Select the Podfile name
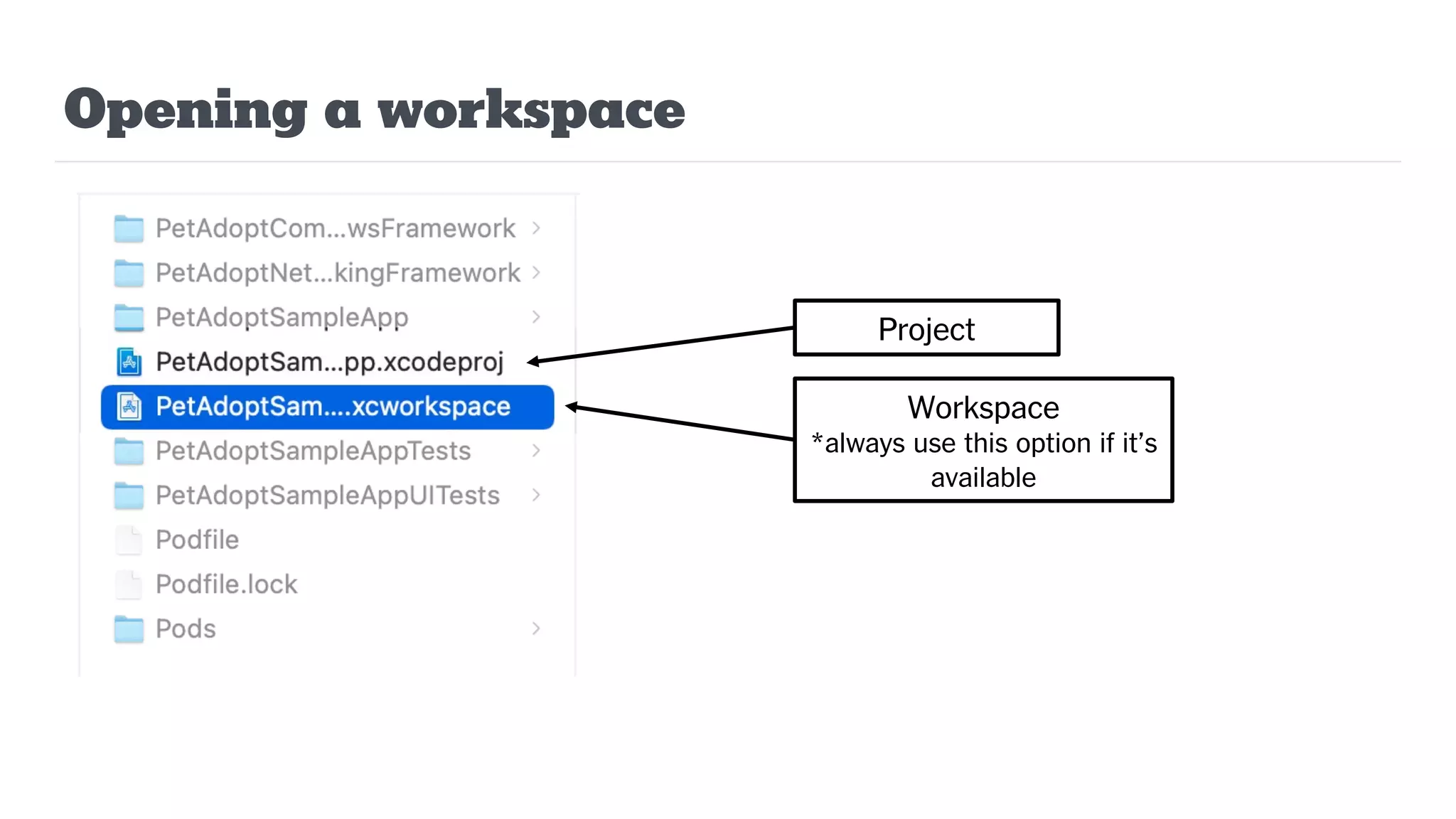The image size is (1456, 819). [x=198, y=540]
